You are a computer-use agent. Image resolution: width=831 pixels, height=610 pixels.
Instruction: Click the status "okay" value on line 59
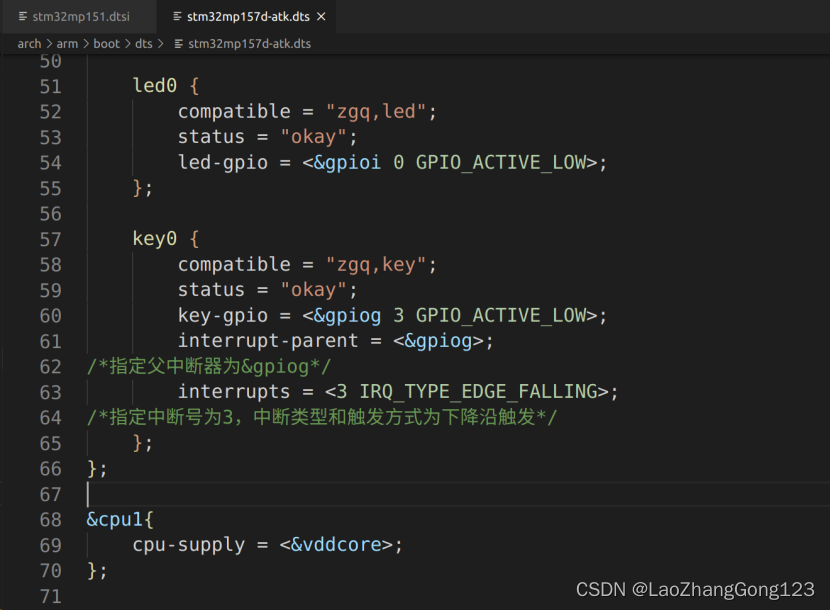(315, 289)
